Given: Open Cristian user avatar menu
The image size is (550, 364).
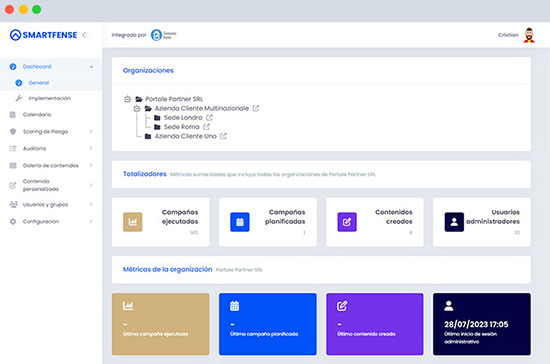Looking at the screenshot, I should [x=529, y=35].
